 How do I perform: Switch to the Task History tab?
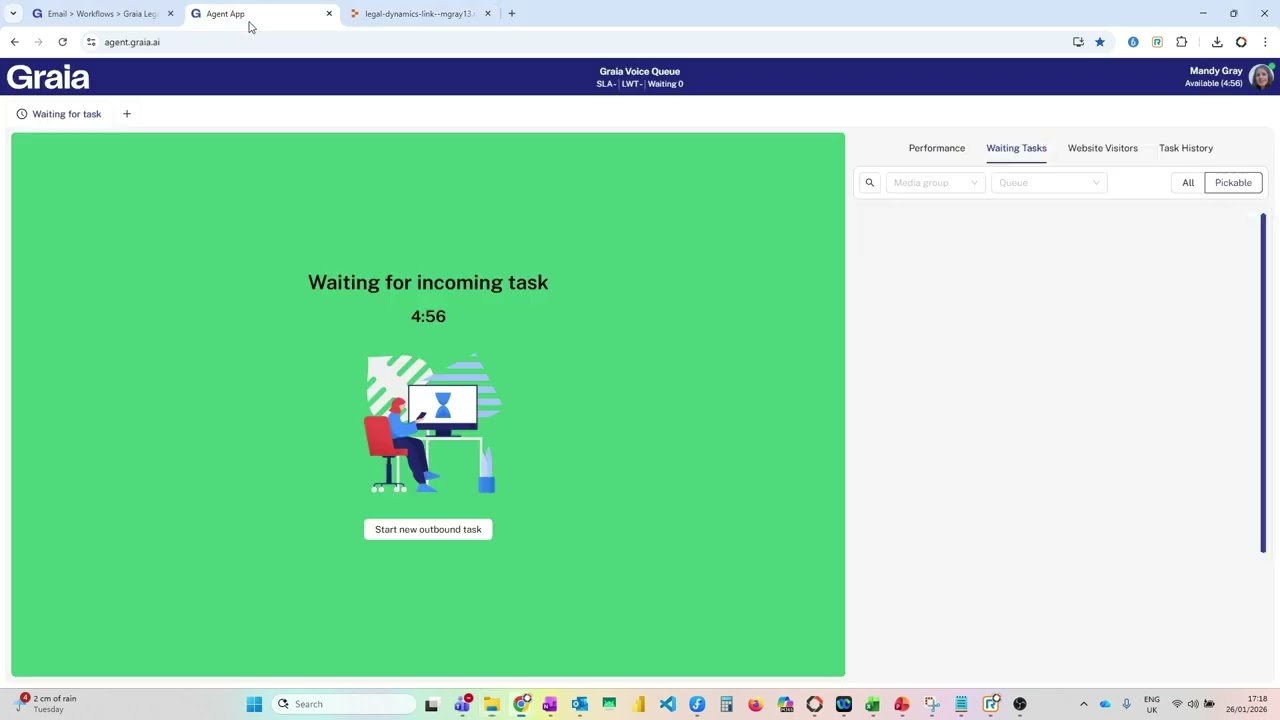(1186, 148)
